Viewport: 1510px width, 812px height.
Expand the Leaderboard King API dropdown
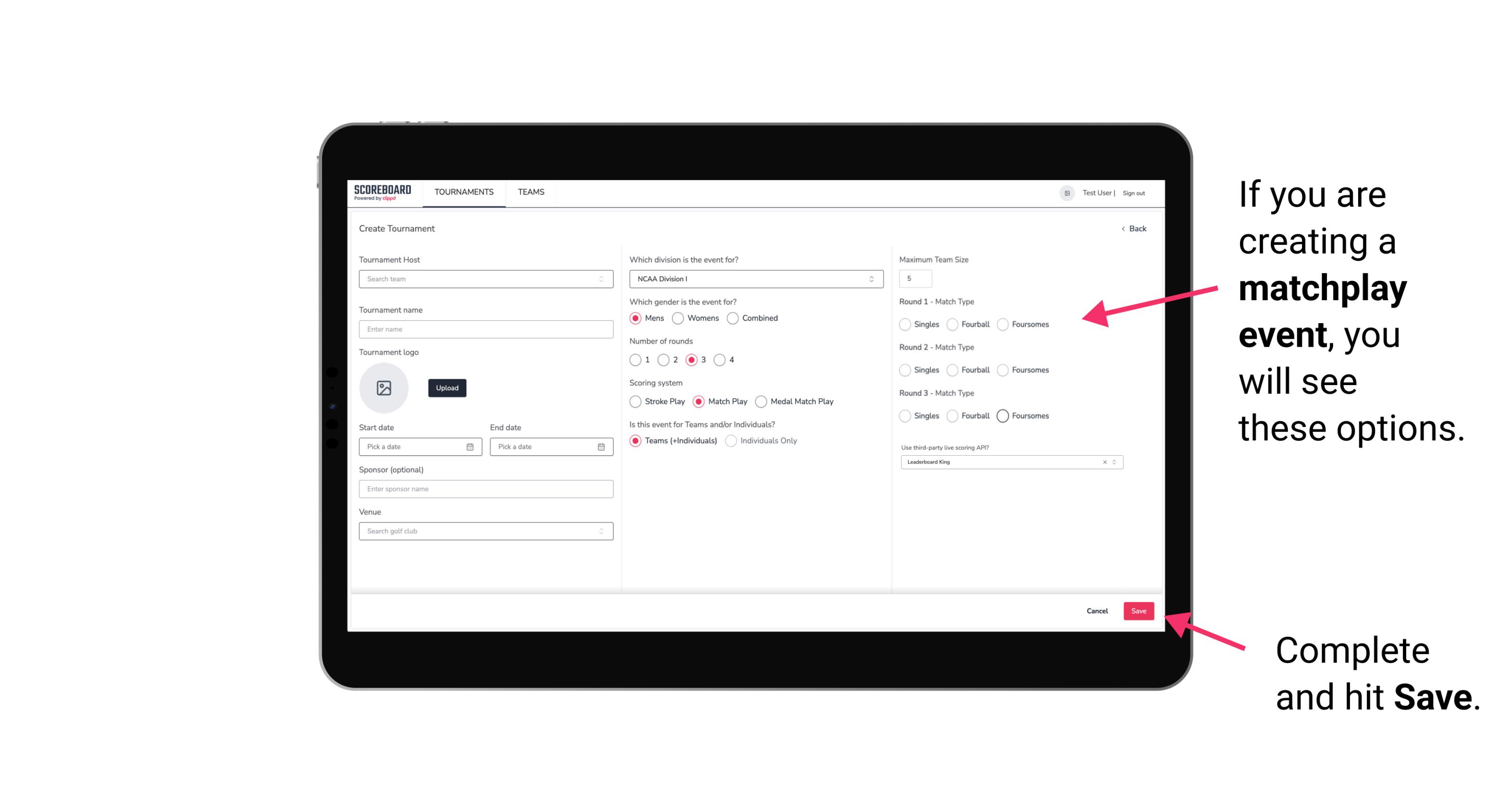click(x=1113, y=462)
